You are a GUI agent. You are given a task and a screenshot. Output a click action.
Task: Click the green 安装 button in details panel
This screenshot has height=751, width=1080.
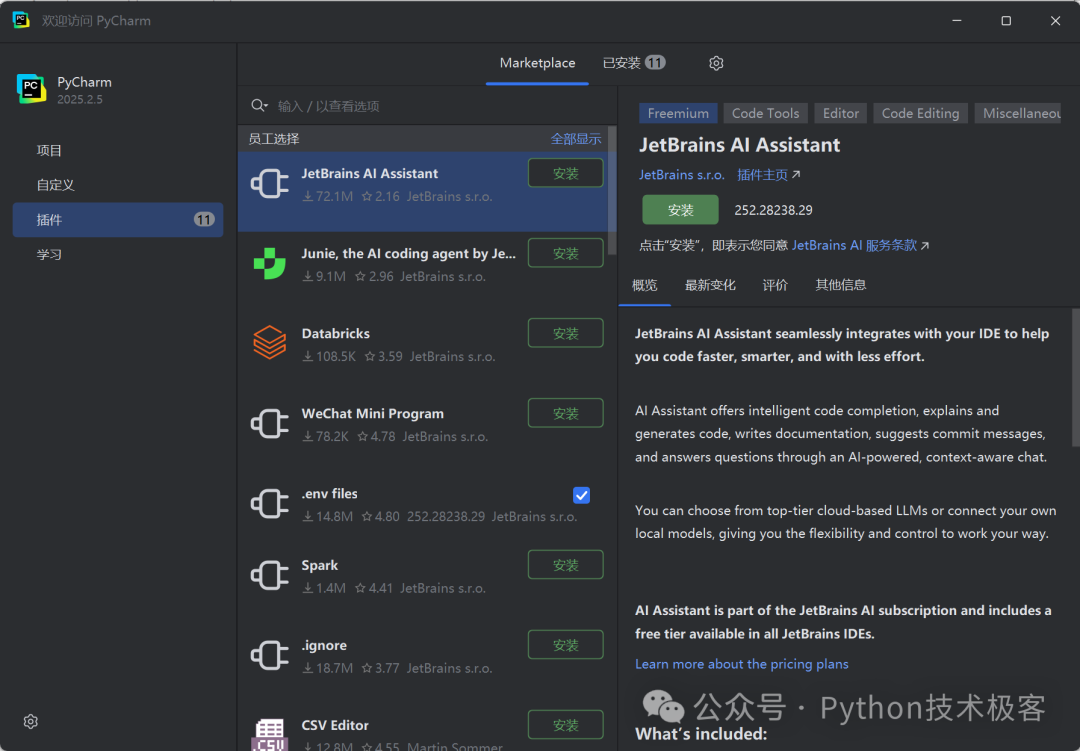[681, 210]
